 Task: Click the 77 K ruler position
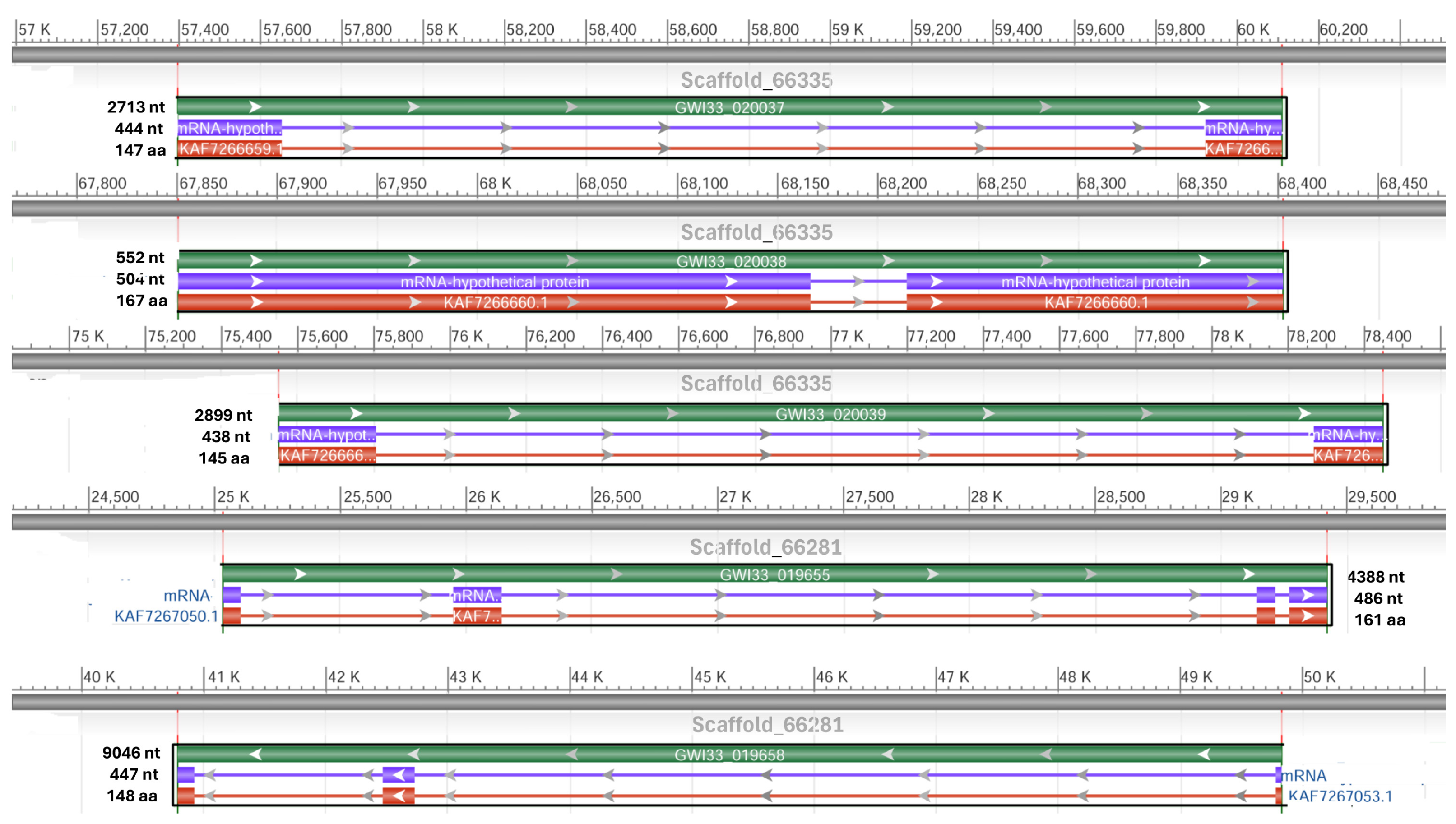847,336
